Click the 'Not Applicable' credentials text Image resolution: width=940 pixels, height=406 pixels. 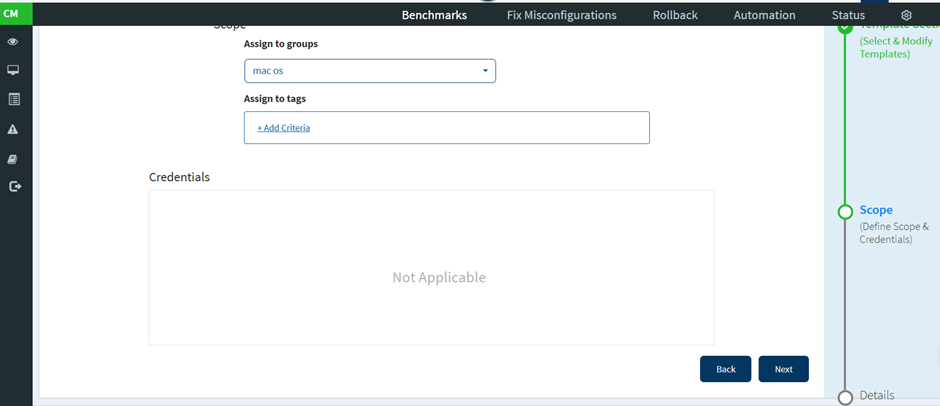click(x=439, y=277)
